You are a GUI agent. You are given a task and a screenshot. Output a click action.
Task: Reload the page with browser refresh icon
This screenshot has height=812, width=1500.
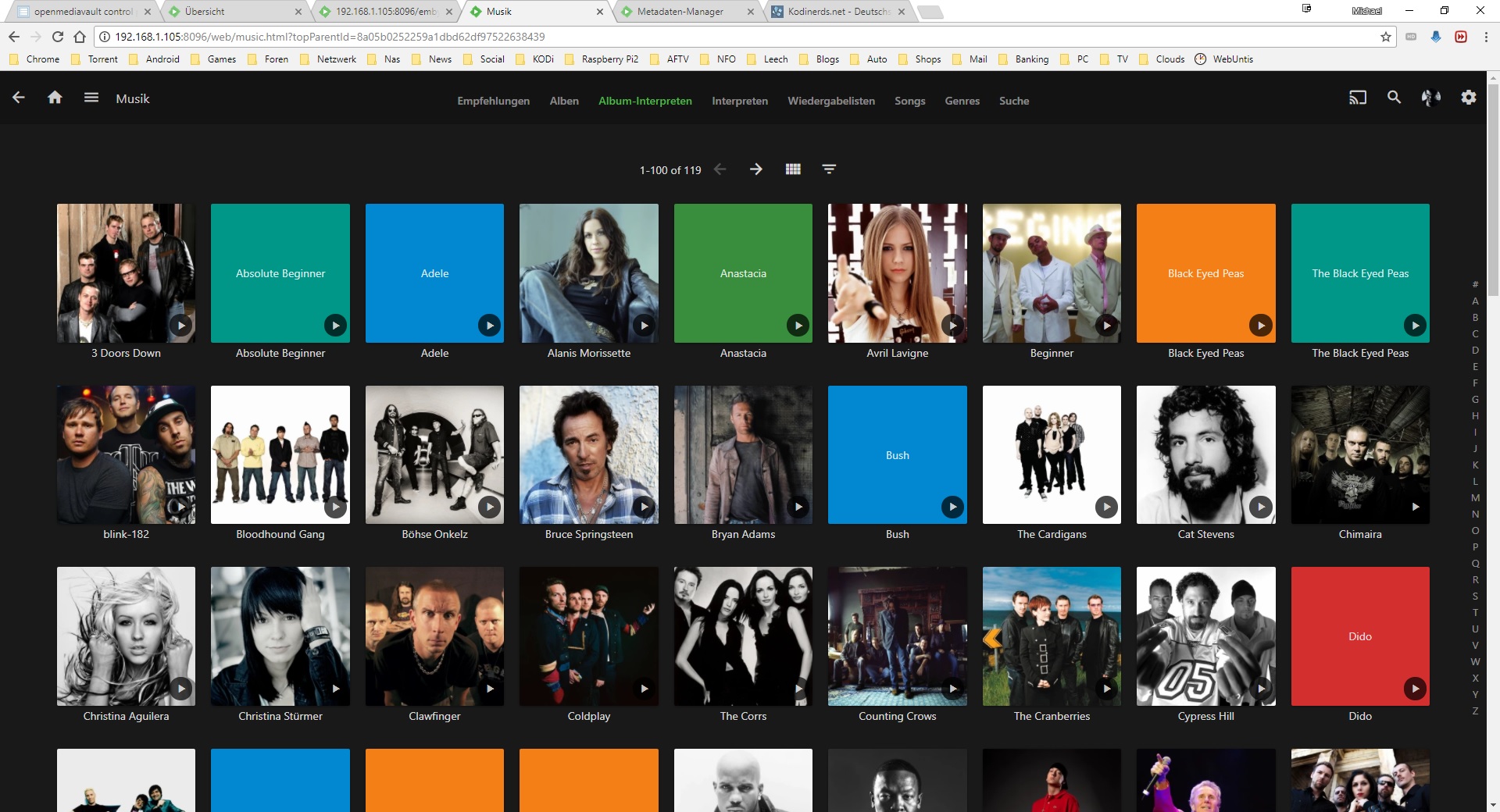(58, 37)
